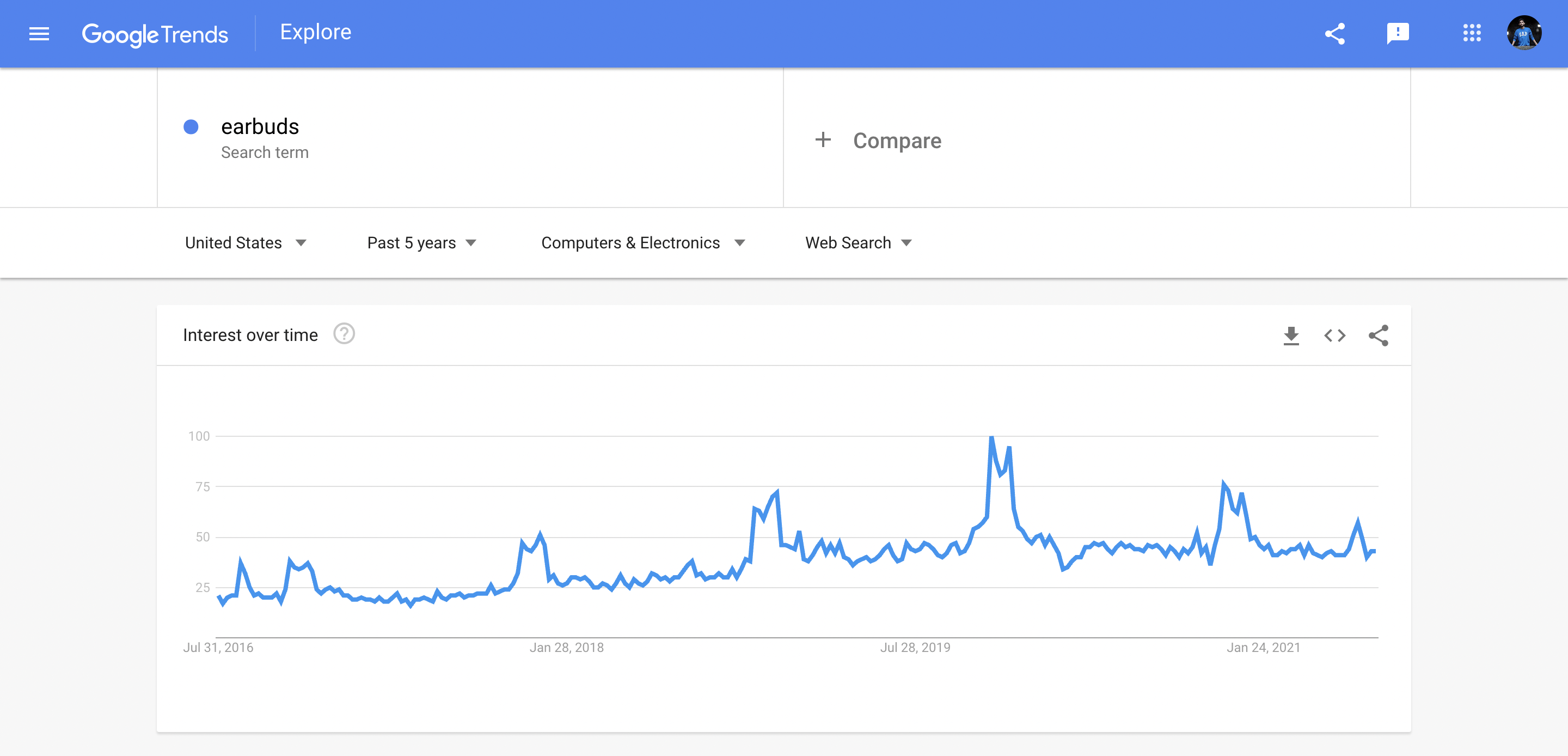Click the user profile avatar
1568x756 pixels.
(1523, 33)
